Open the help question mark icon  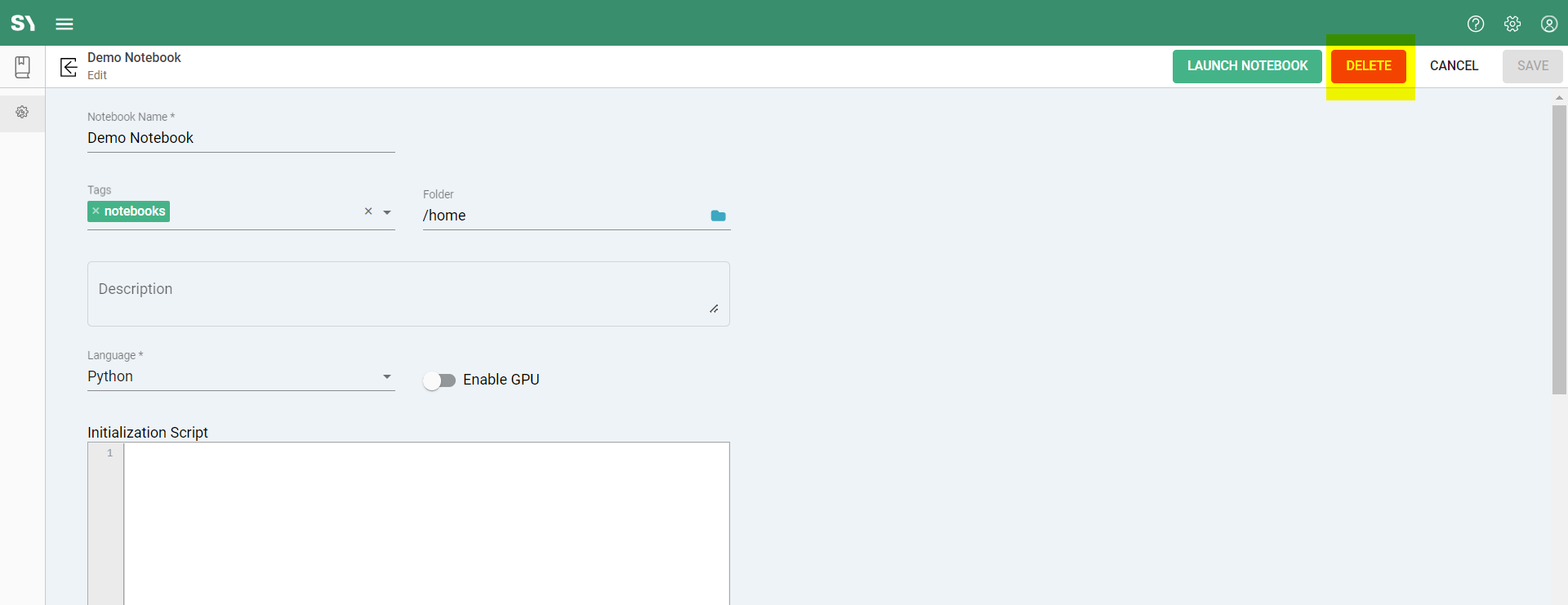point(1475,24)
